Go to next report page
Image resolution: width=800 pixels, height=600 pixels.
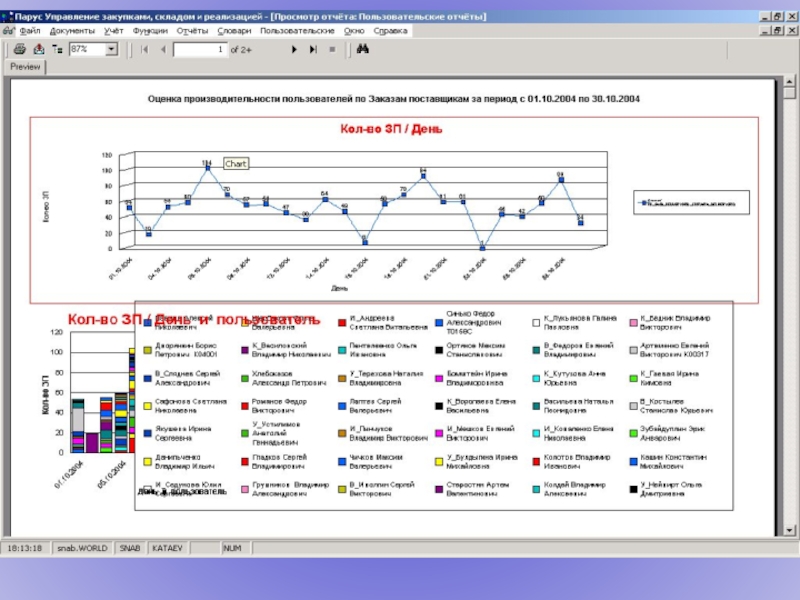click(295, 48)
